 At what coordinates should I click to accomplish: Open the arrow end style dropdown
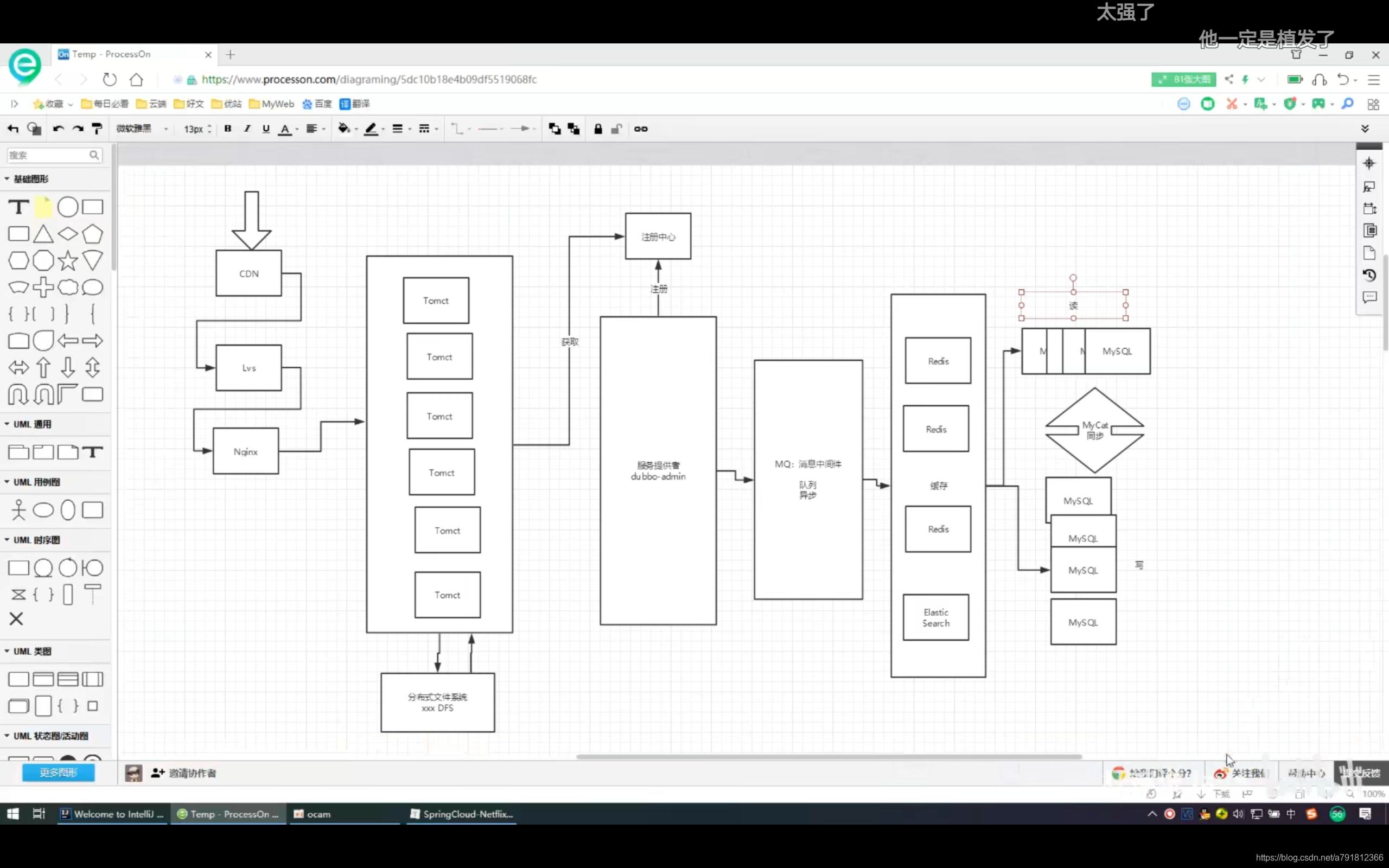tap(523, 129)
